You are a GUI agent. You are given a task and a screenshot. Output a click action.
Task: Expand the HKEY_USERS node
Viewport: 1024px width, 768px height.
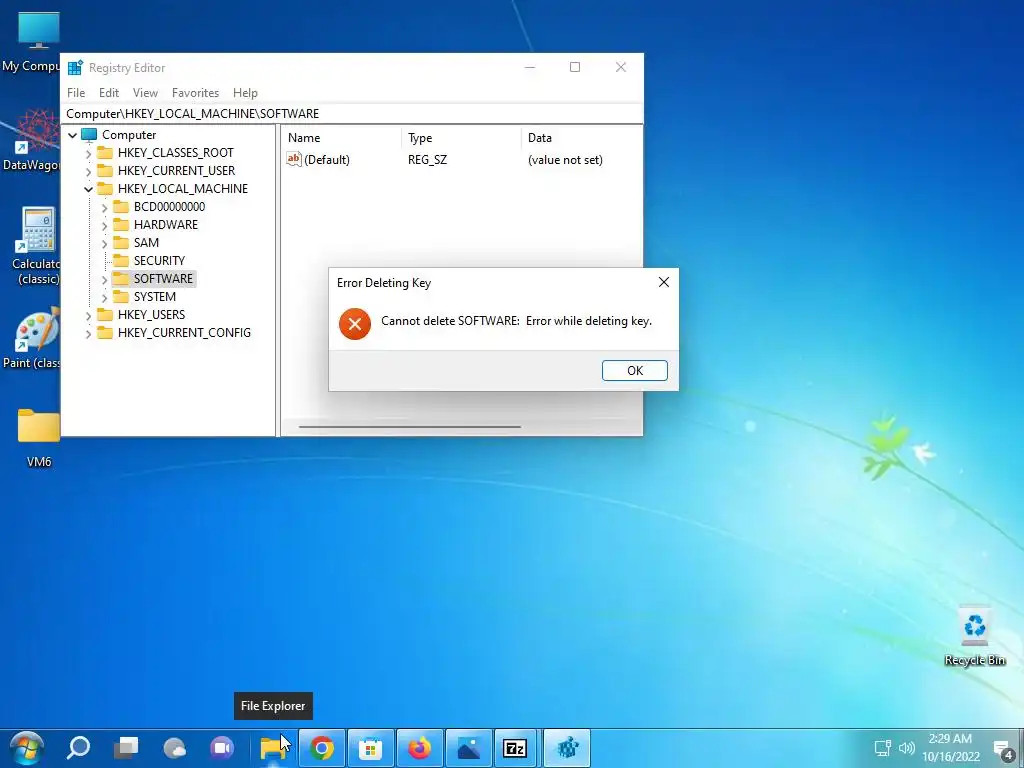[88, 315]
